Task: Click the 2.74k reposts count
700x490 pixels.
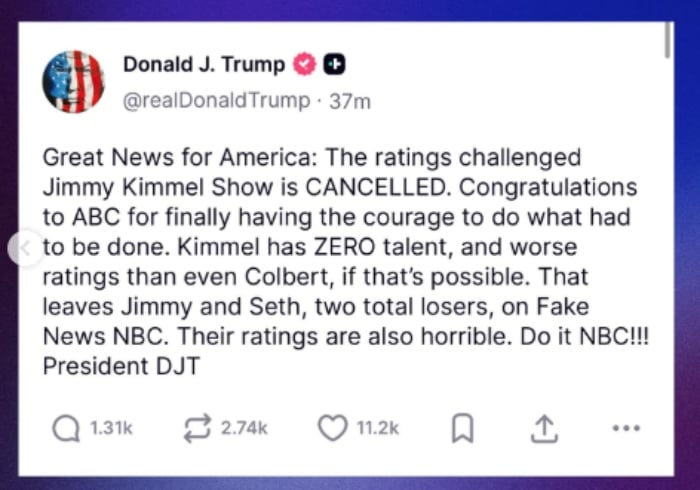Action: point(245,428)
